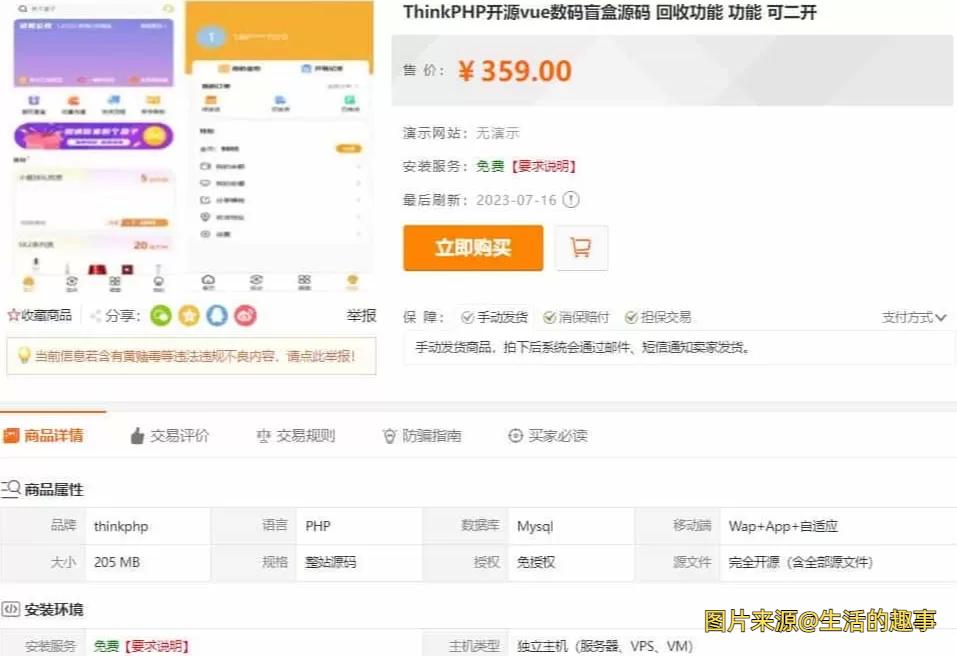This screenshot has height=656, width=957.
Task: Select the 手动发货 guarantee option
Action: coord(494,317)
